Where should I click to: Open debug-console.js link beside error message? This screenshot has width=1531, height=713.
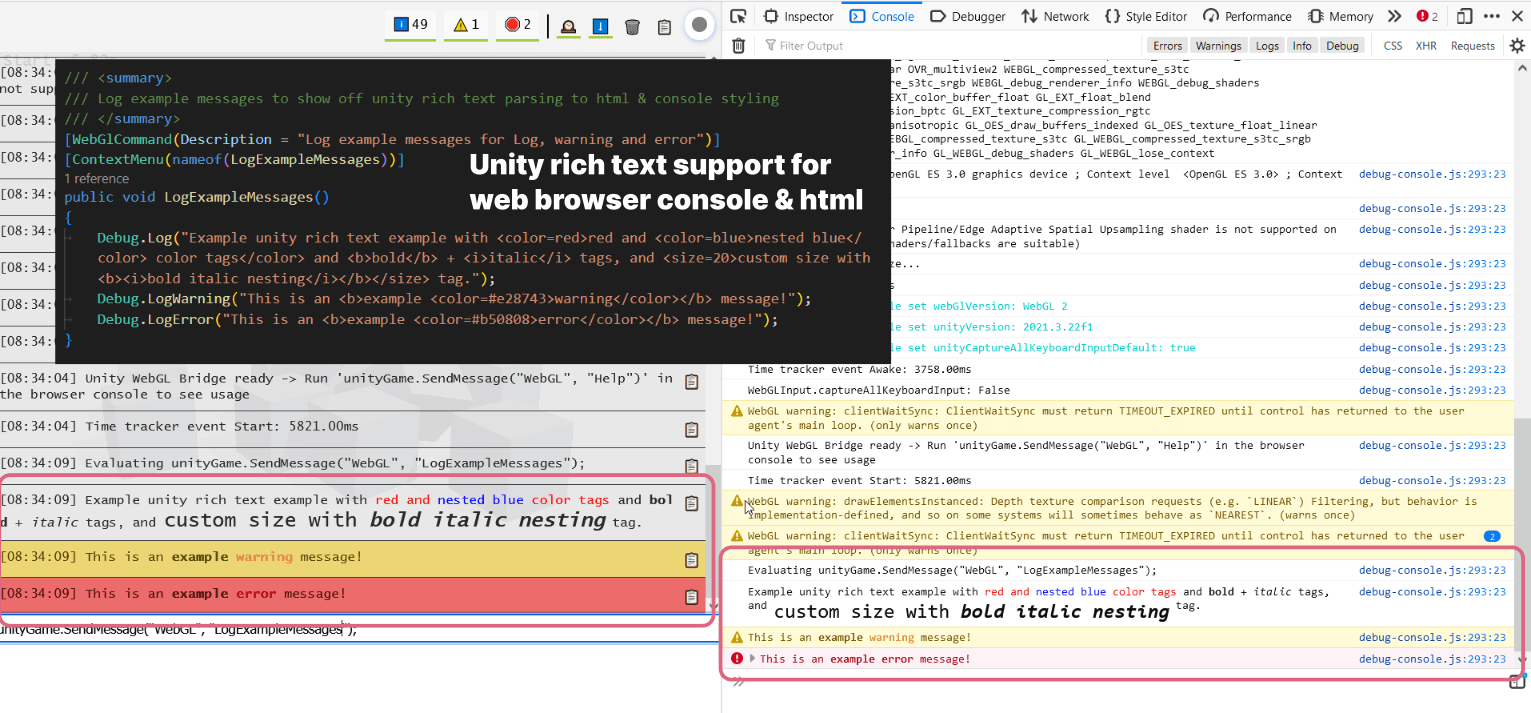click(x=1431, y=659)
